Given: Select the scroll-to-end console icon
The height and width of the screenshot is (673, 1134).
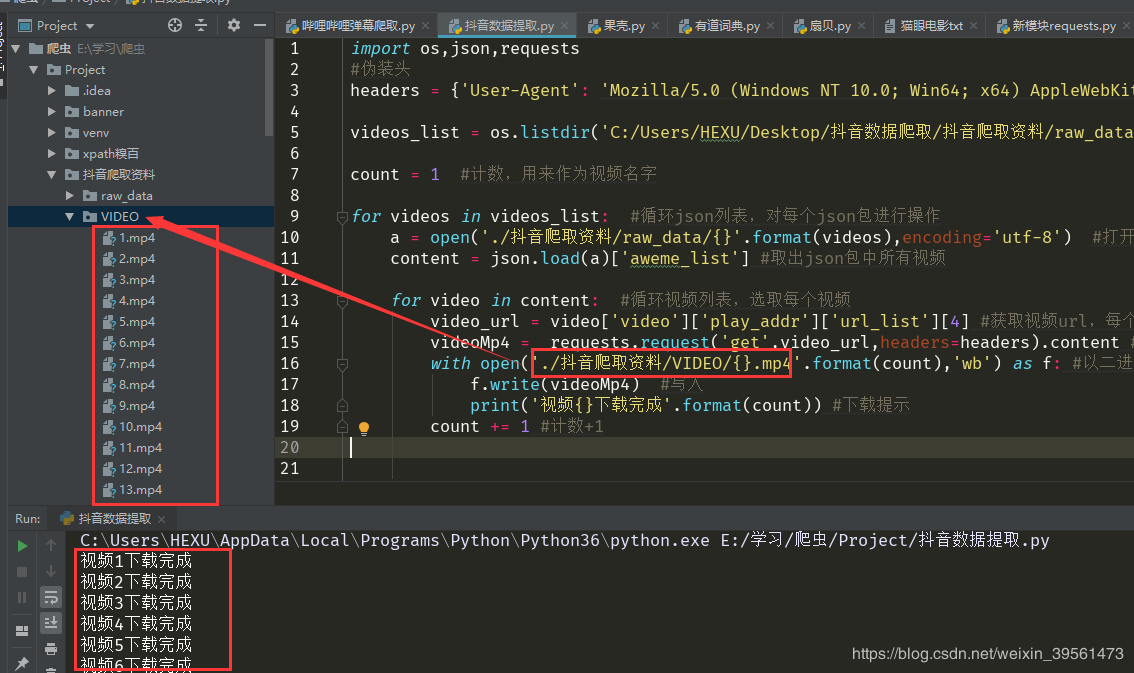Looking at the screenshot, I should point(51,622).
